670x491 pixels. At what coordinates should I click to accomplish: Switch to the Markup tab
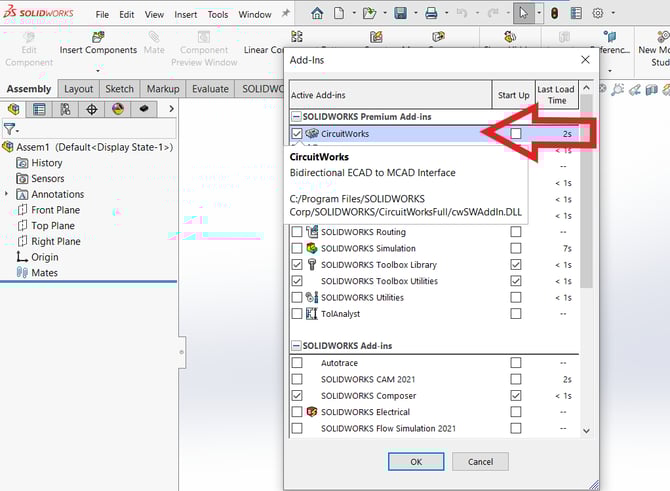pos(163,89)
